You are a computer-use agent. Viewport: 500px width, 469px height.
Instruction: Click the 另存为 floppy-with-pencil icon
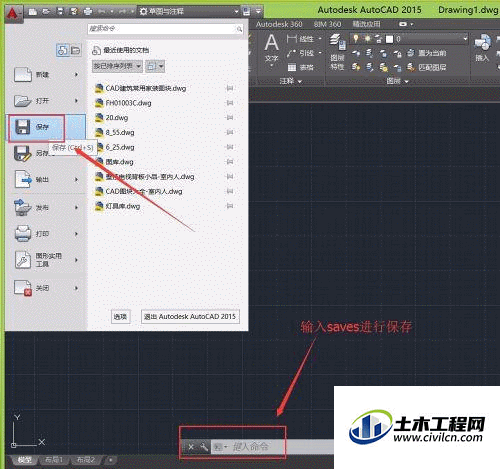coord(23,154)
